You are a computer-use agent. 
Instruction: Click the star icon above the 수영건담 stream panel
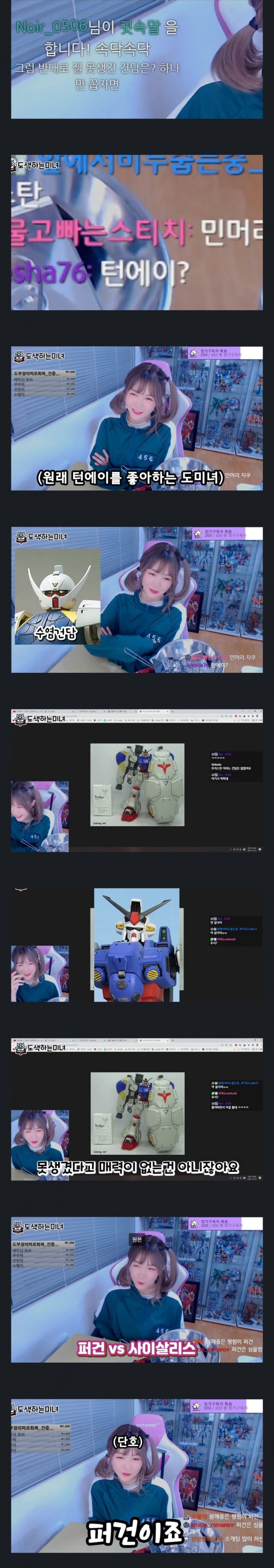click(198, 534)
